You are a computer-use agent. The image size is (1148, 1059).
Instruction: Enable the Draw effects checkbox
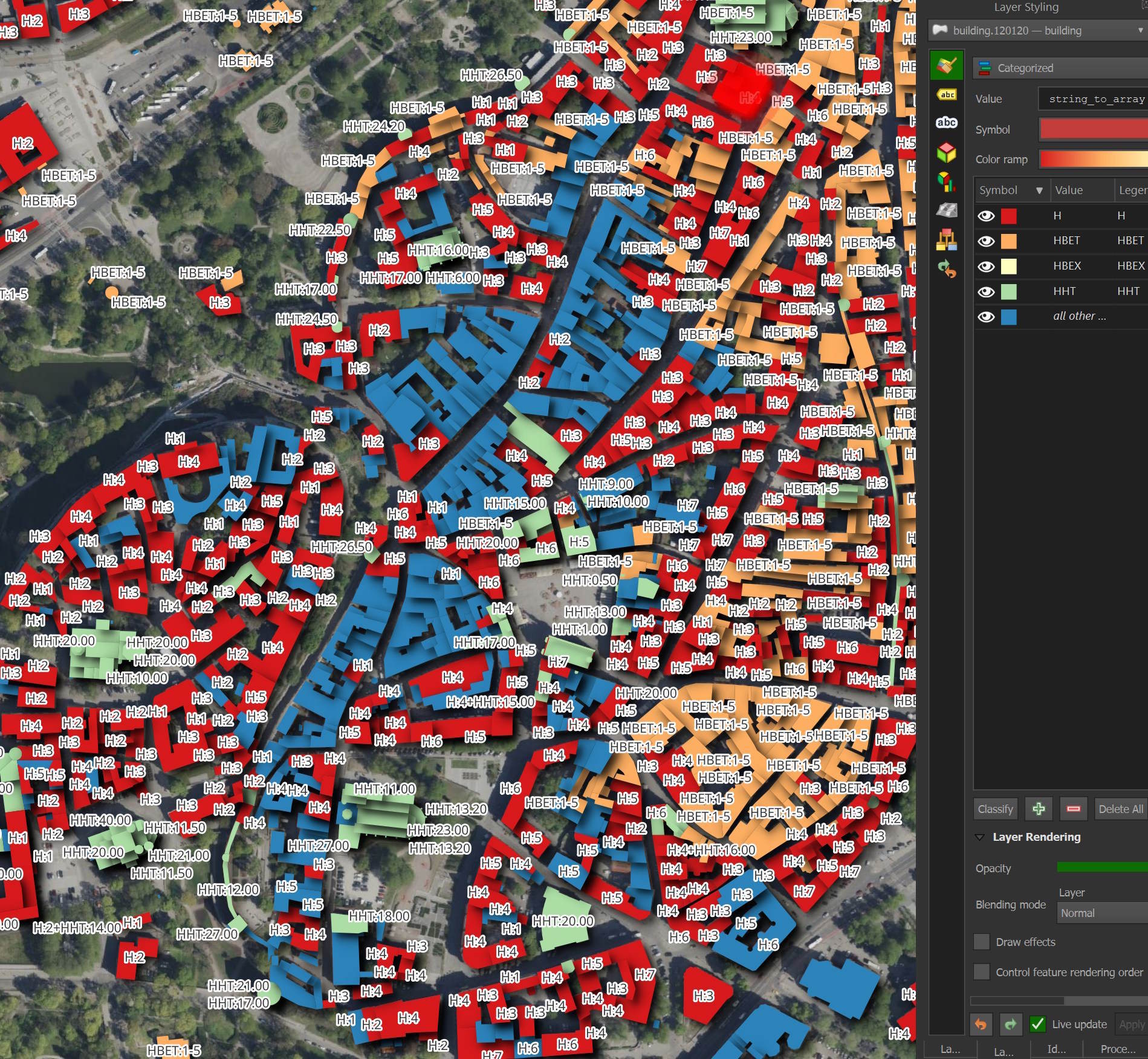982,942
